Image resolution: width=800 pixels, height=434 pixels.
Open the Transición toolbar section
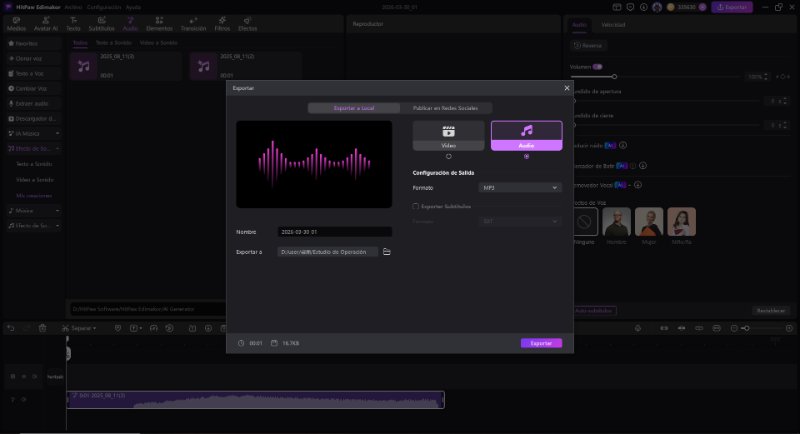(193, 24)
